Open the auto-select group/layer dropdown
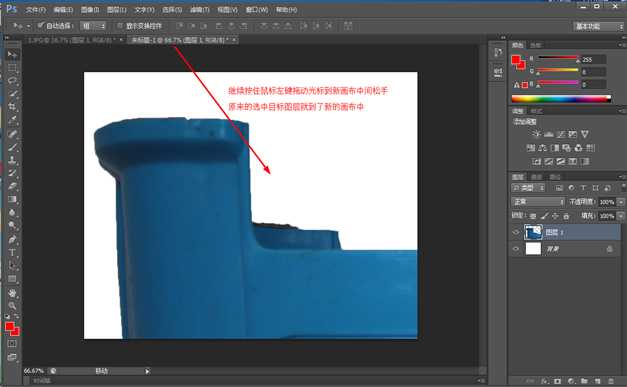Image resolution: width=627 pixels, height=387 pixels. 93,26
